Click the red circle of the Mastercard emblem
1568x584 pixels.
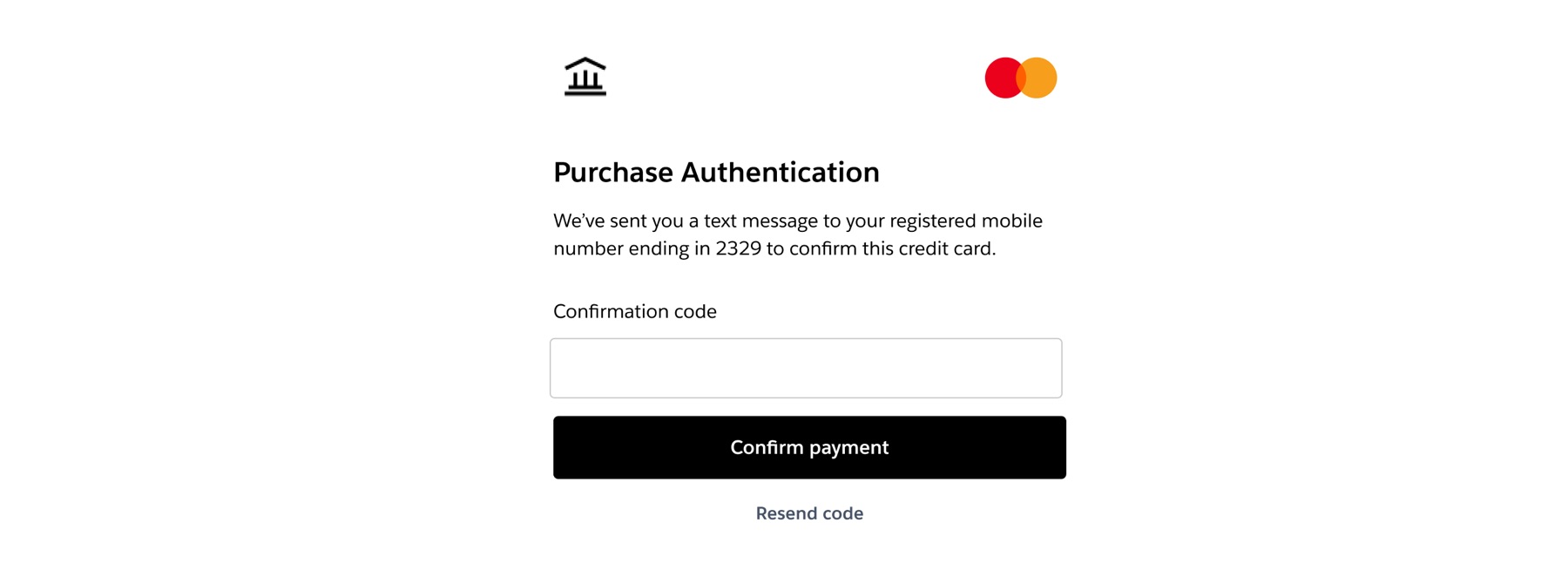pos(1002,77)
